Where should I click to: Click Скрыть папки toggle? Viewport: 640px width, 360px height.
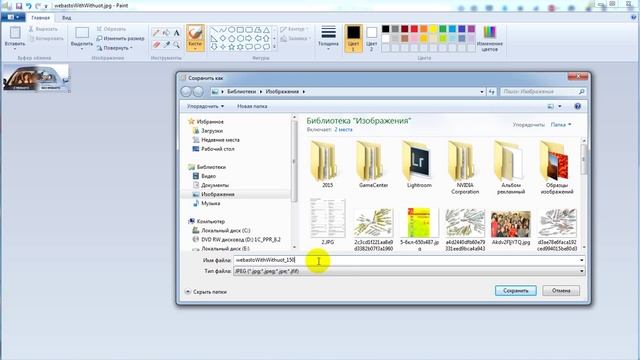206,292
